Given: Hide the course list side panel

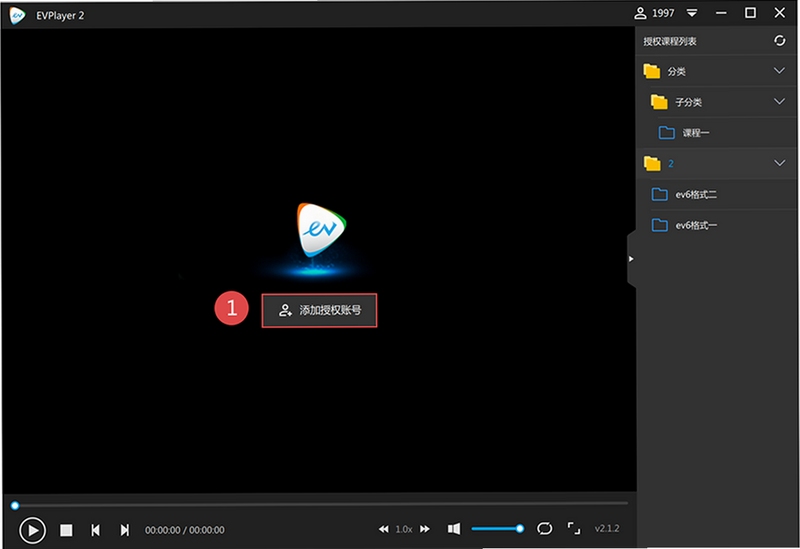Looking at the screenshot, I should coord(631,259).
